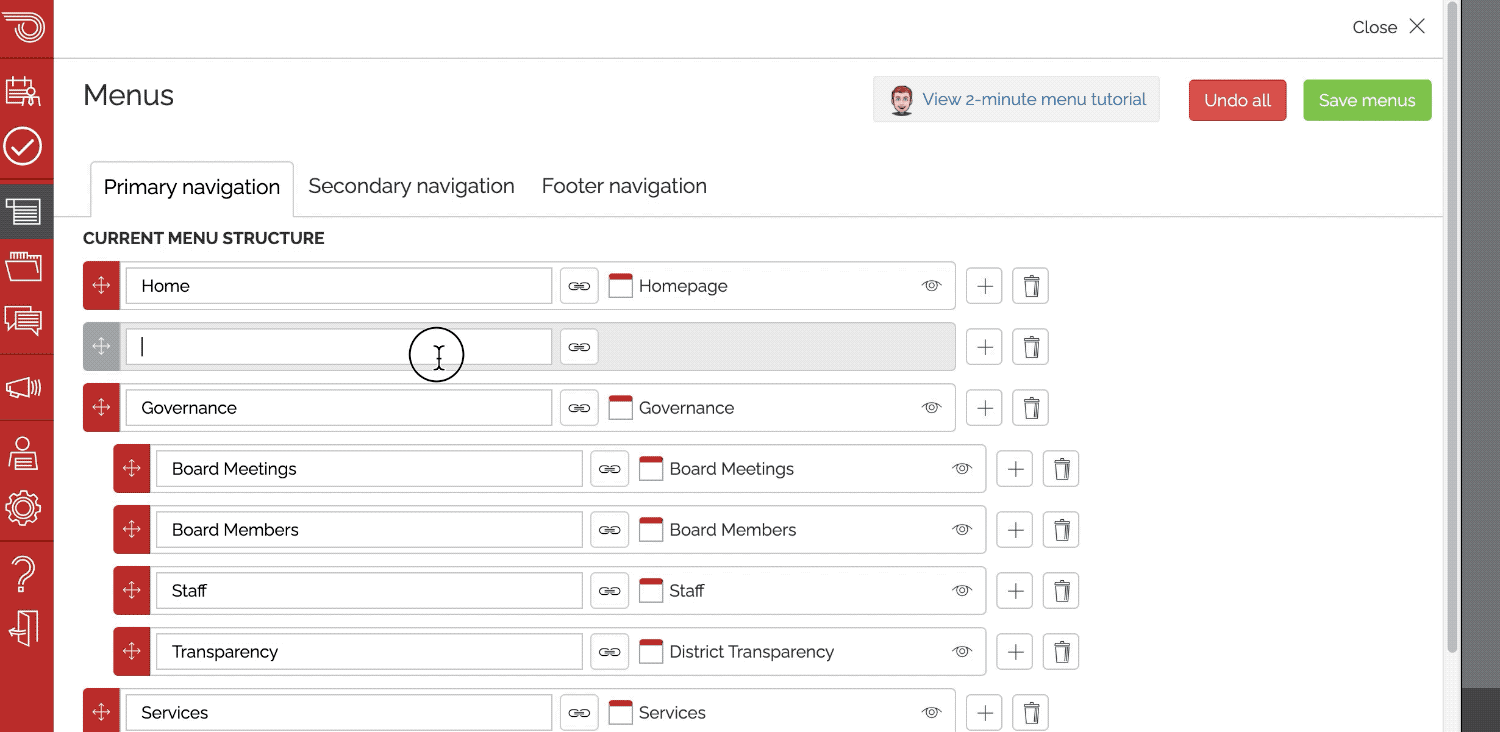
Task: Click the link icon on Services row
Action: 579,713
